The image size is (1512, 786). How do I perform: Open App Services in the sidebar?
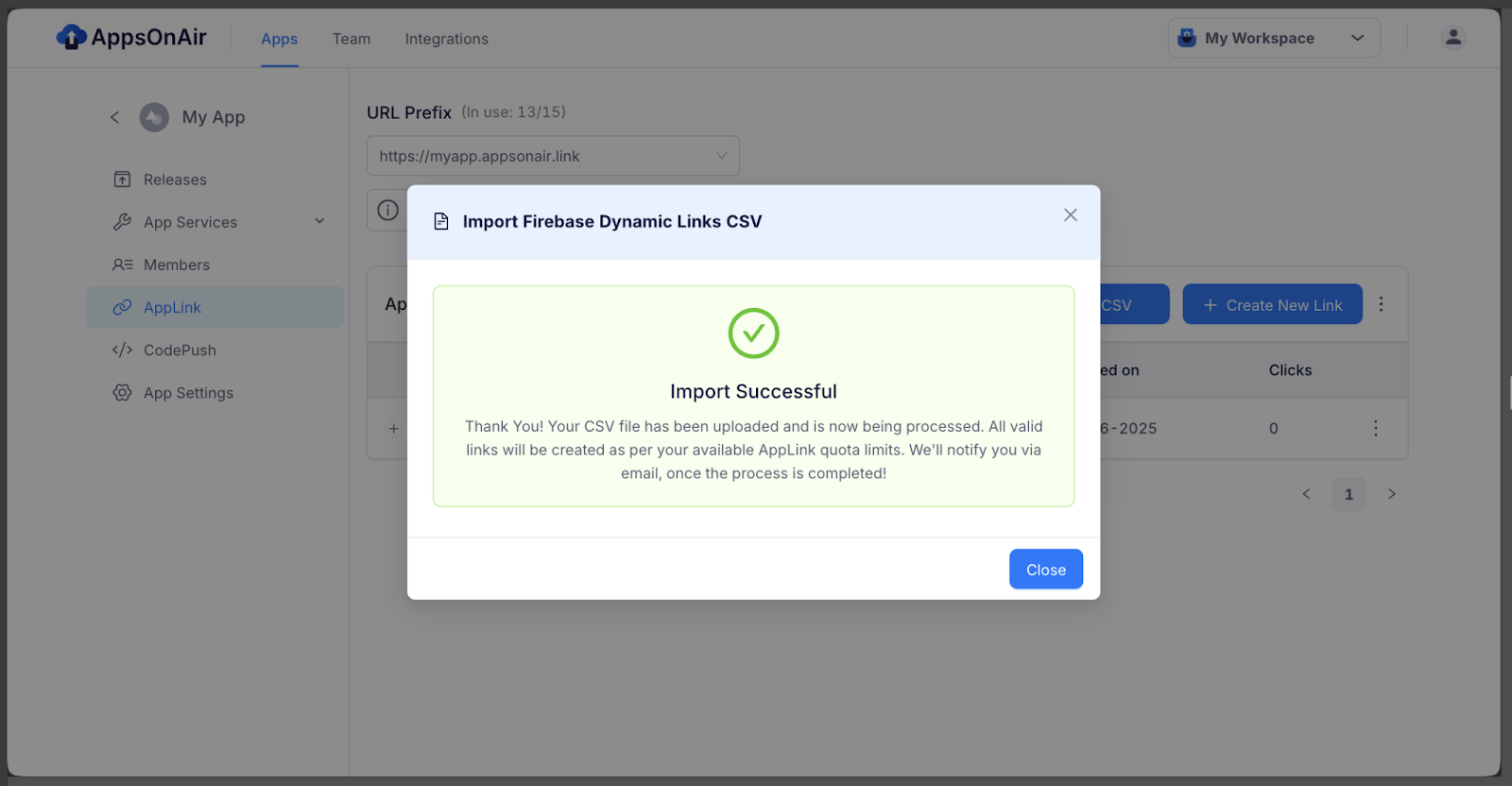pos(215,222)
